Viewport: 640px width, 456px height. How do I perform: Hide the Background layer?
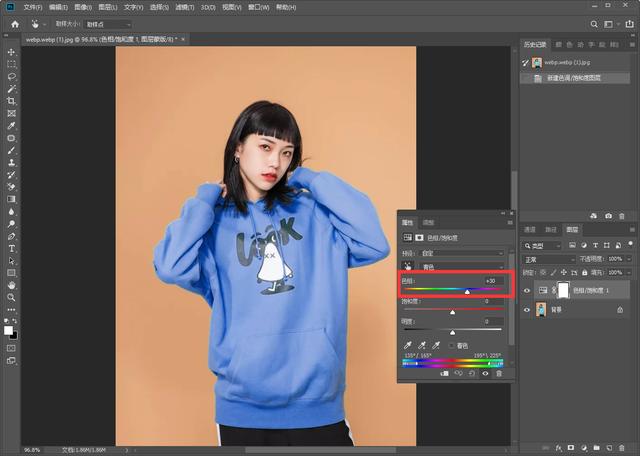(527, 310)
